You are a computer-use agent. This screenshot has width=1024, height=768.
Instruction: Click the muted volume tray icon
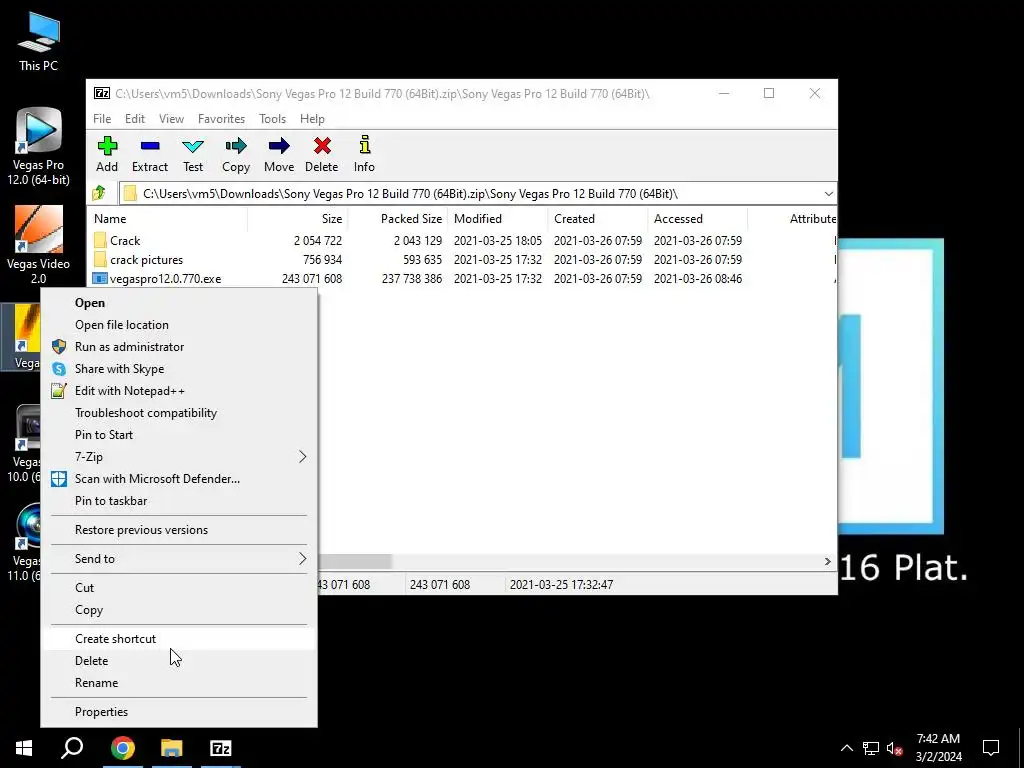click(895, 748)
